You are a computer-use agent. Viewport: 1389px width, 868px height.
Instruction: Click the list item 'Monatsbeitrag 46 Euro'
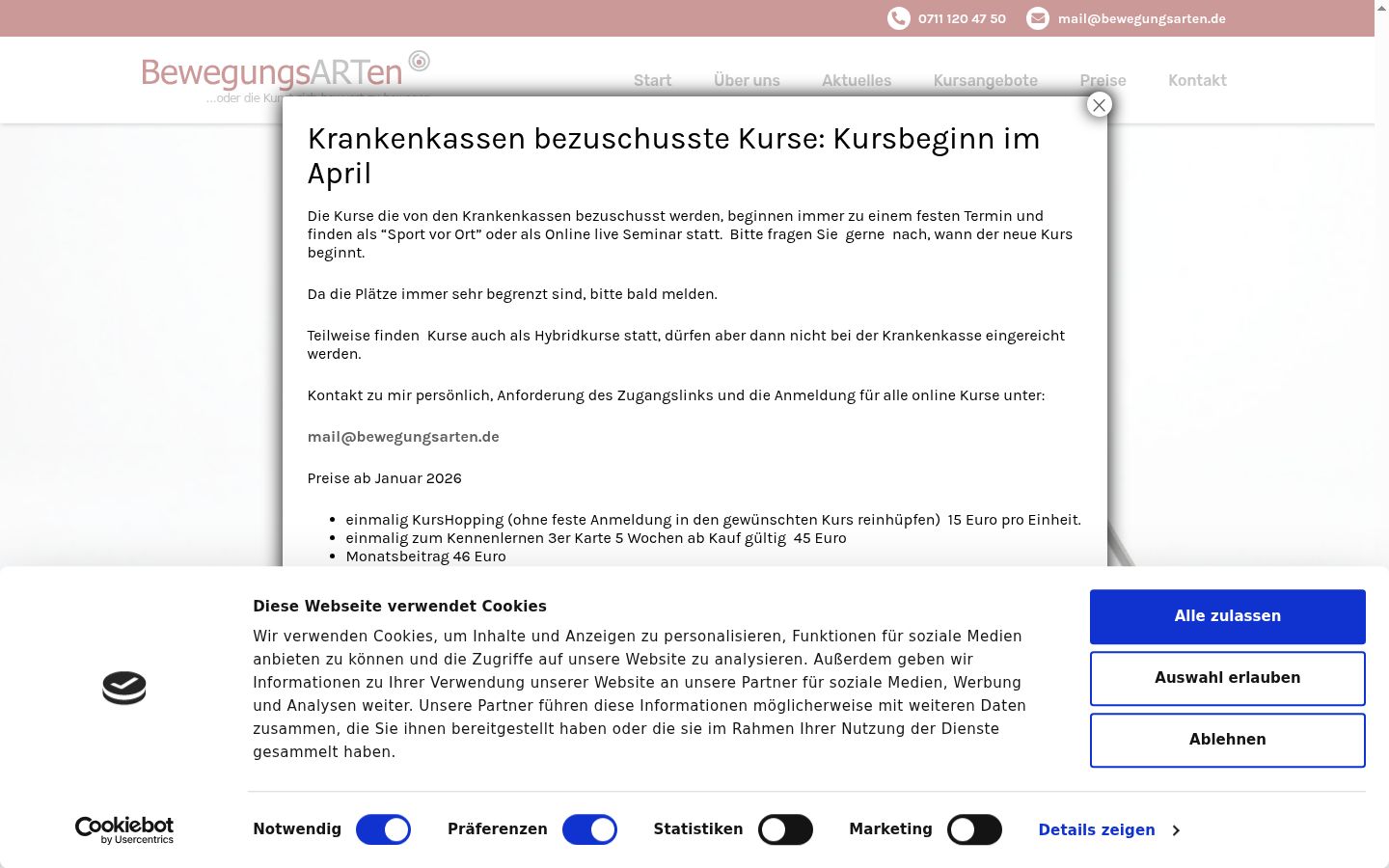425,556
